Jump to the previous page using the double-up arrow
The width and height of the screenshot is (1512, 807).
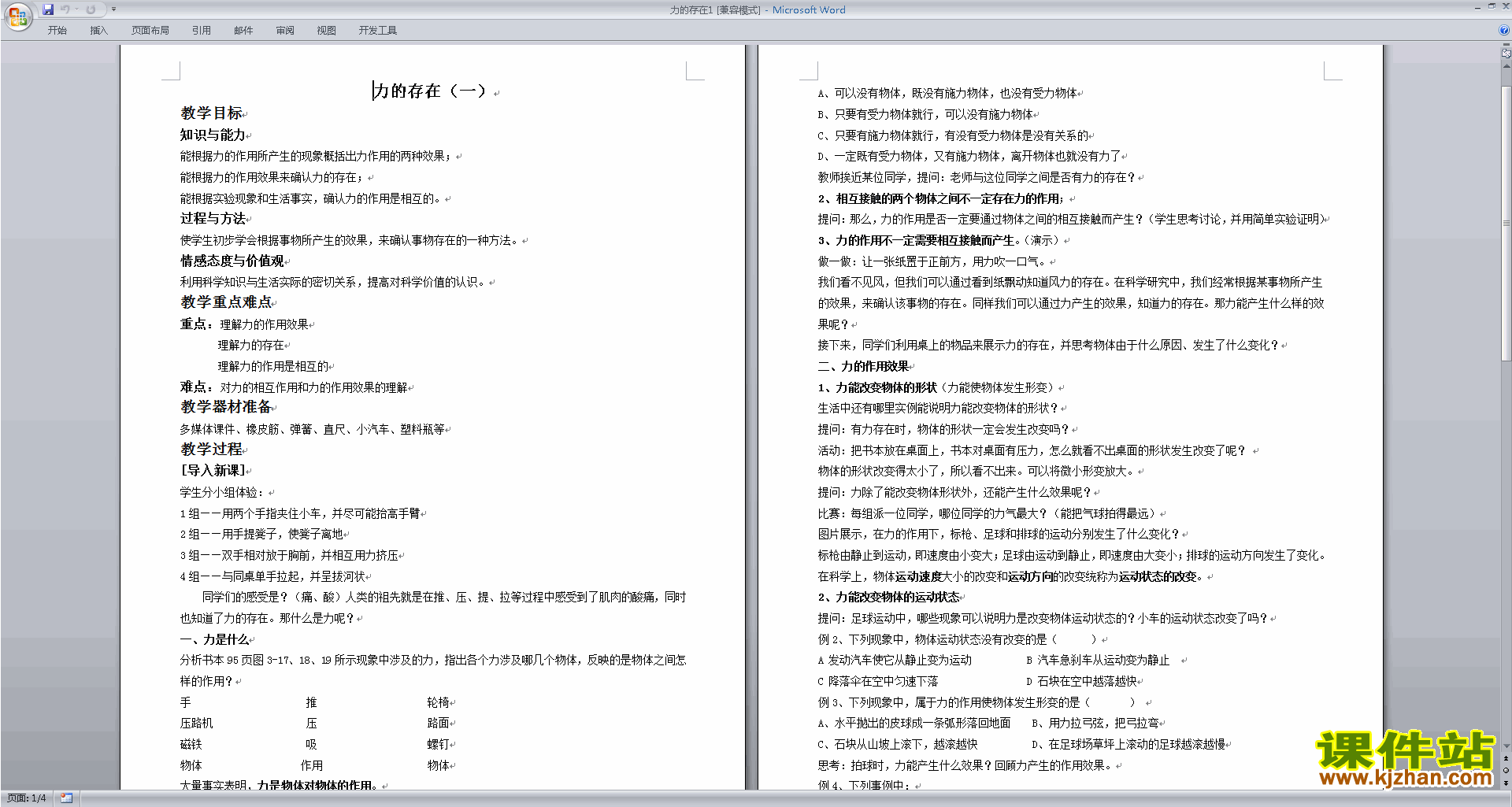1506,758
